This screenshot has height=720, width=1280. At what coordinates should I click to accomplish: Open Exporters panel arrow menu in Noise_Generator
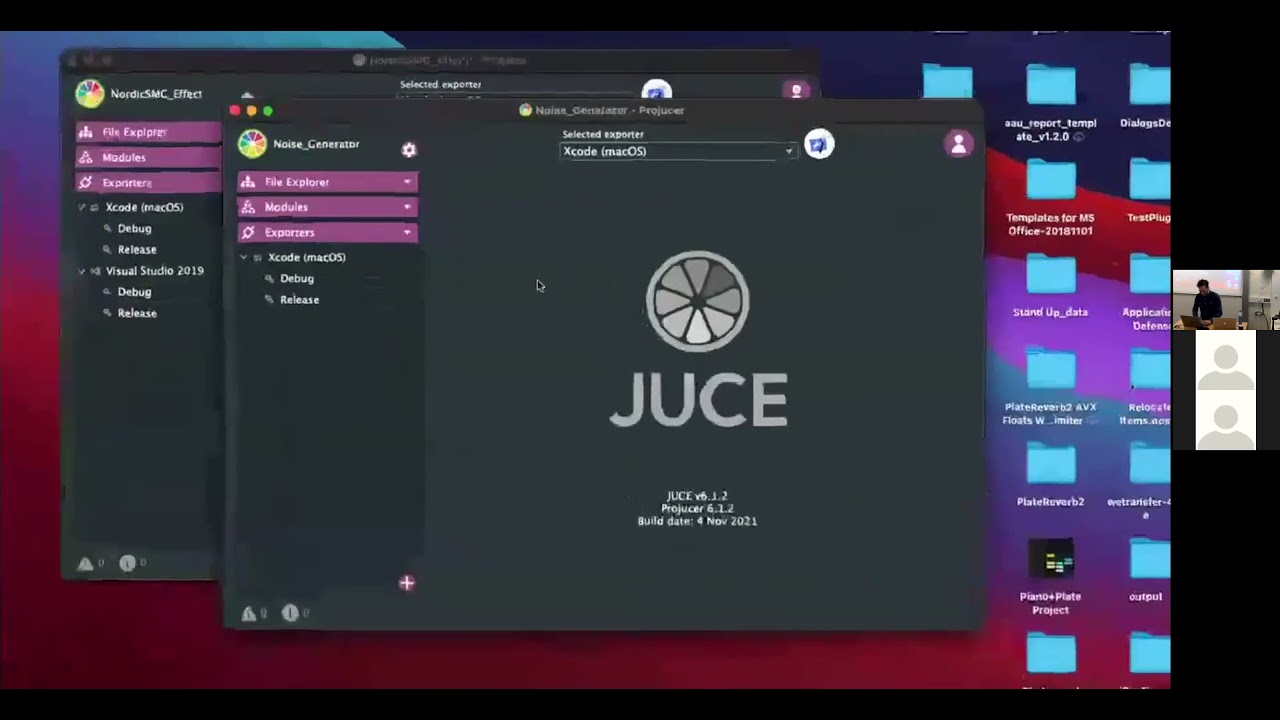click(407, 232)
